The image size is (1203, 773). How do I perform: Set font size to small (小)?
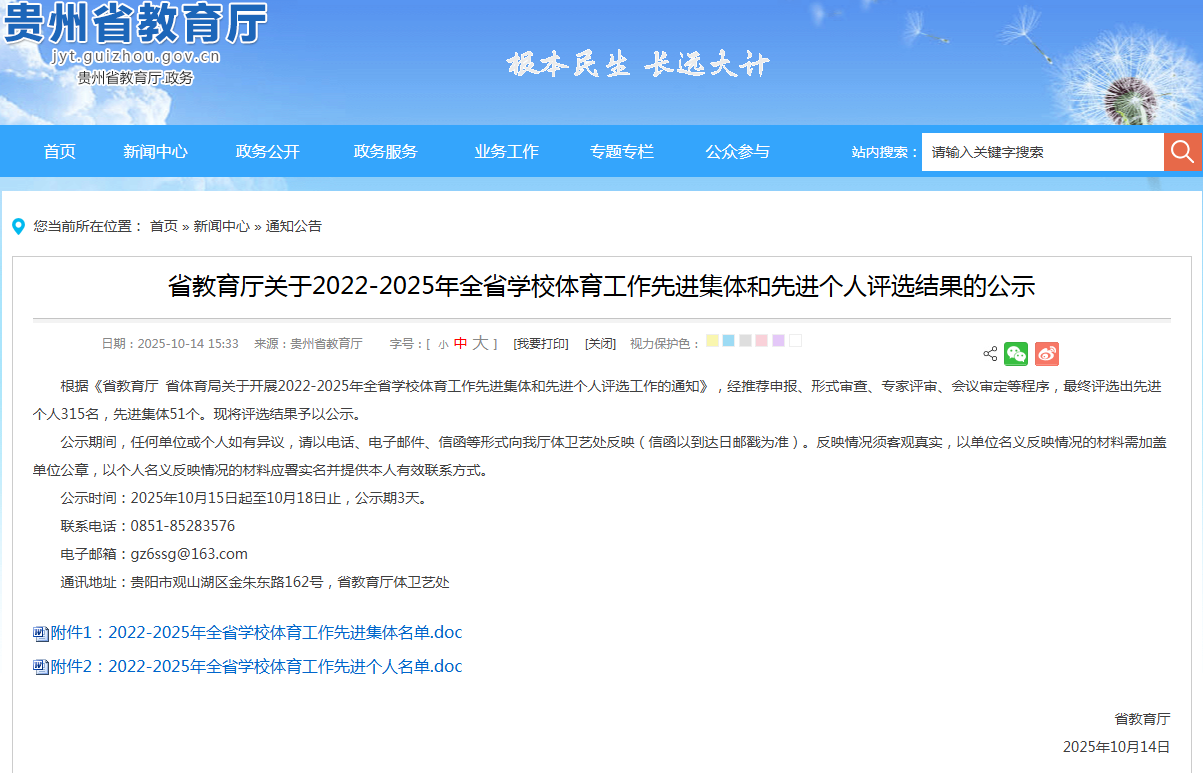(443, 344)
